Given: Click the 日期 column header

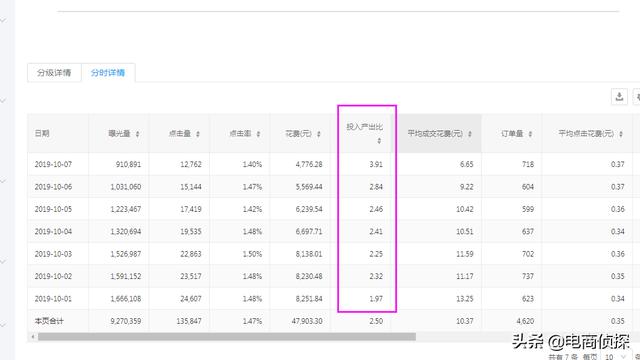Looking at the screenshot, I should tap(42, 133).
